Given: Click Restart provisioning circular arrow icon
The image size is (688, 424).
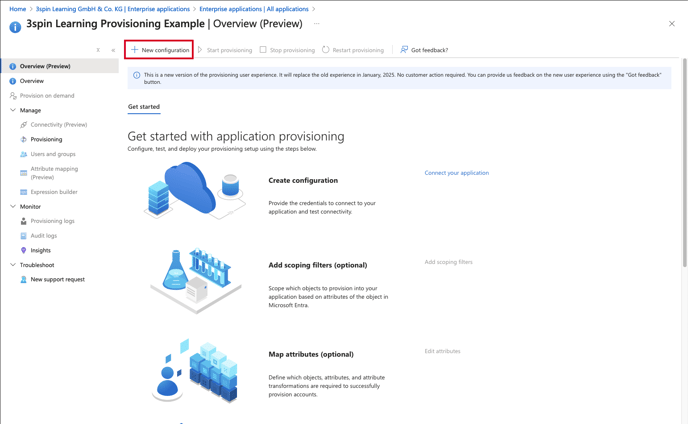Looking at the screenshot, I should click(326, 50).
